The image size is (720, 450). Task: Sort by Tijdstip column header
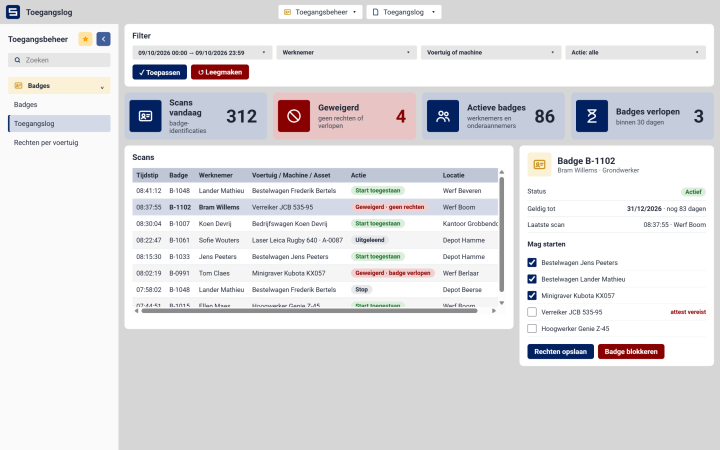pos(147,175)
